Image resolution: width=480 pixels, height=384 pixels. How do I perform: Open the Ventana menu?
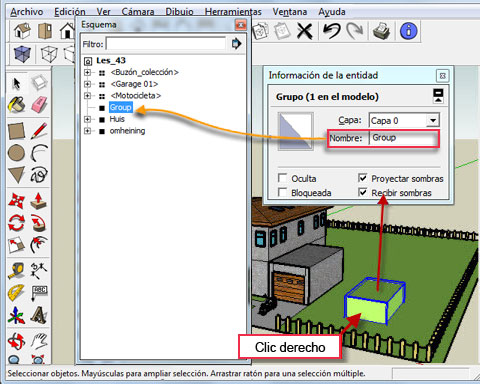tap(290, 12)
